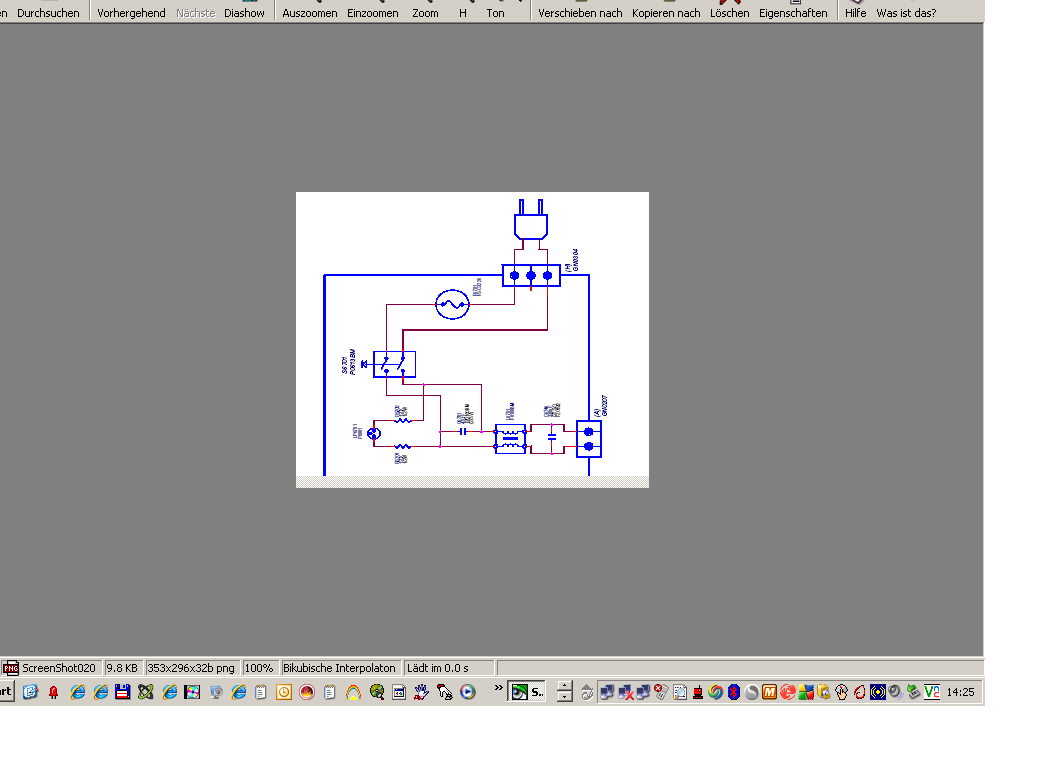
Task: Click Auszoomen to zoom out
Action: (x=310, y=12)
